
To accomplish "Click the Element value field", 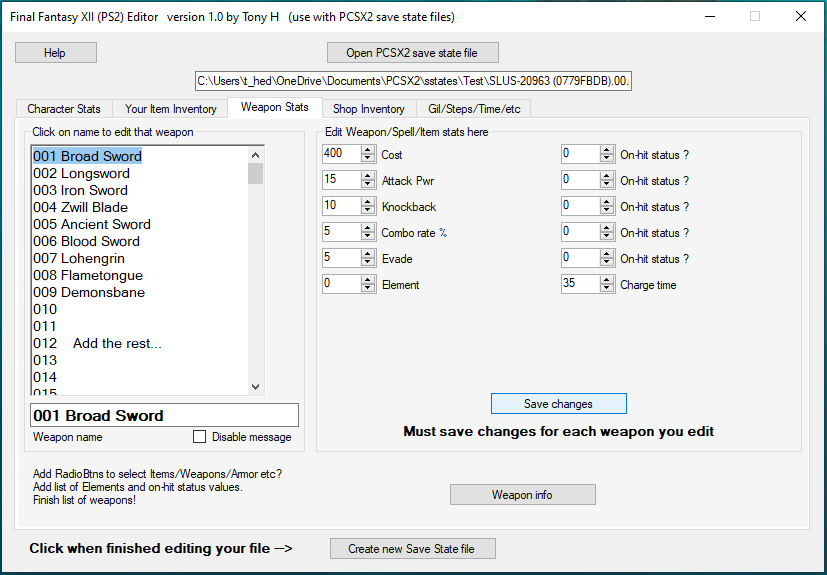I will pos(342,284).
